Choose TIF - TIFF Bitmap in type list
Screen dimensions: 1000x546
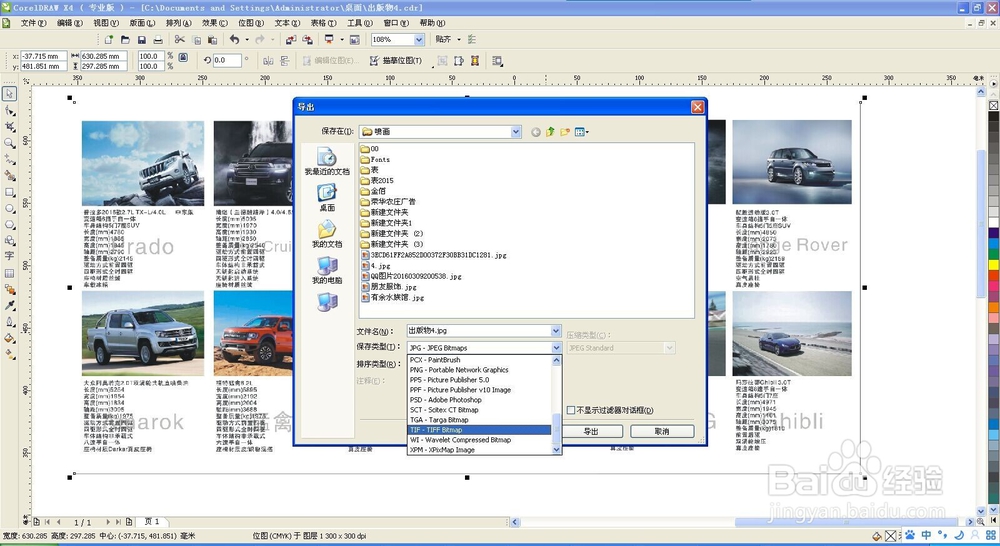point(479,430)
